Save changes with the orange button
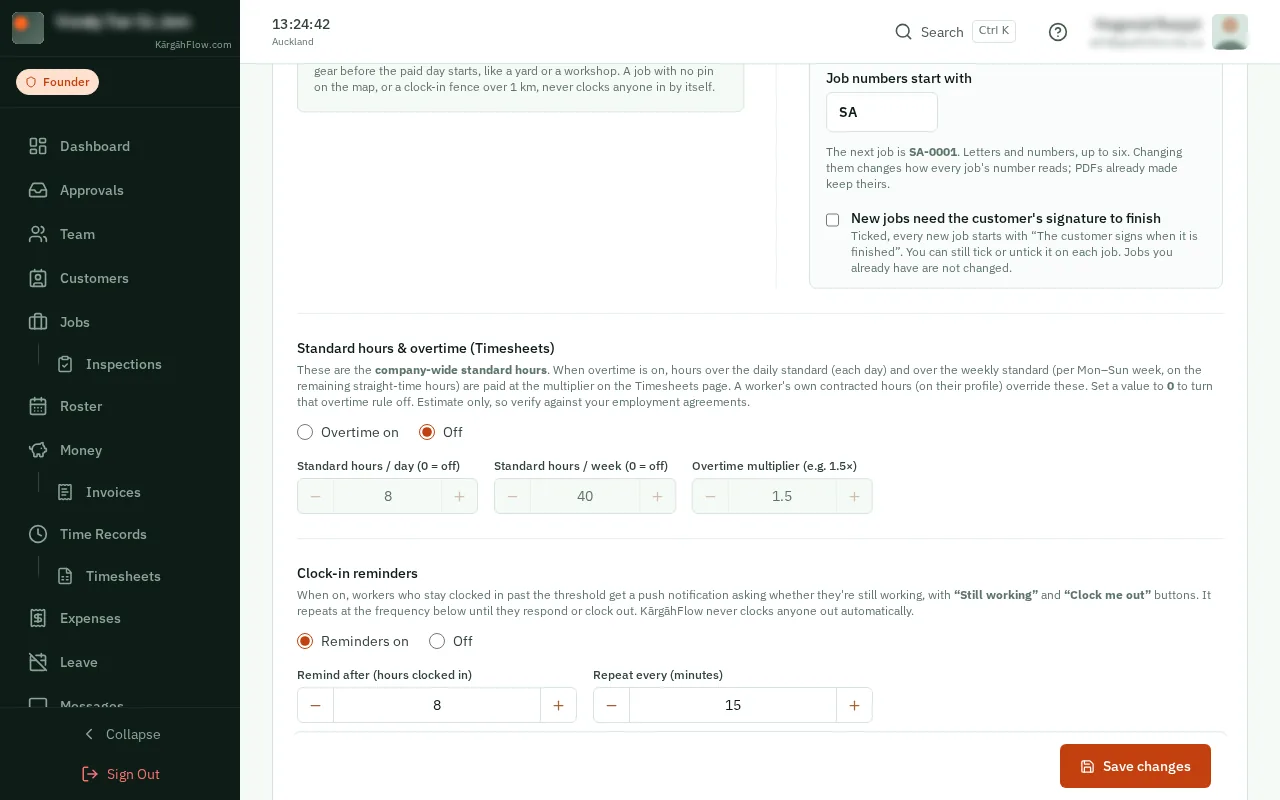 [1135, 766]
